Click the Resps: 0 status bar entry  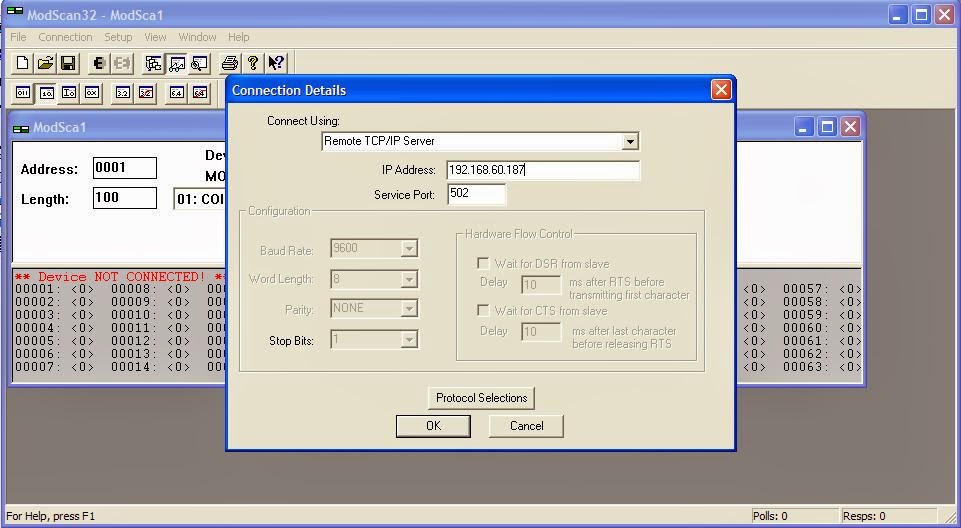[x=889, y=516]
